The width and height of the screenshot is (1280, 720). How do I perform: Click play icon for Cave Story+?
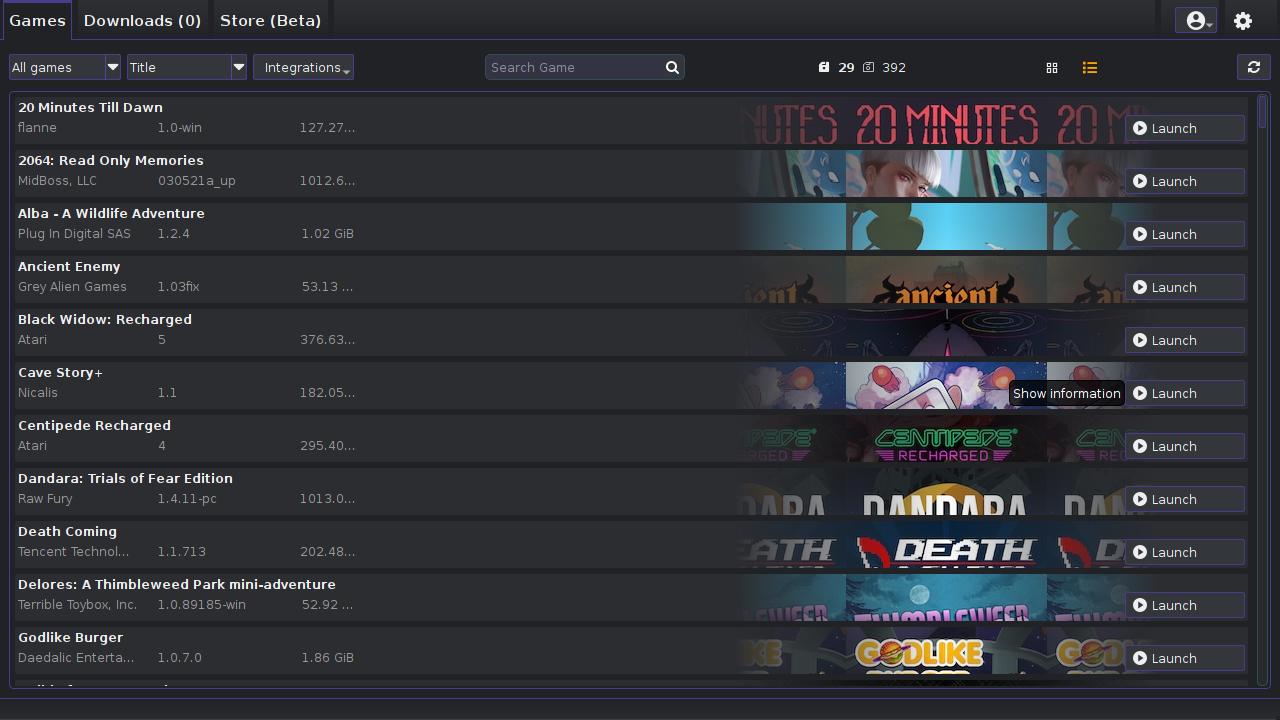(1140, 393)
